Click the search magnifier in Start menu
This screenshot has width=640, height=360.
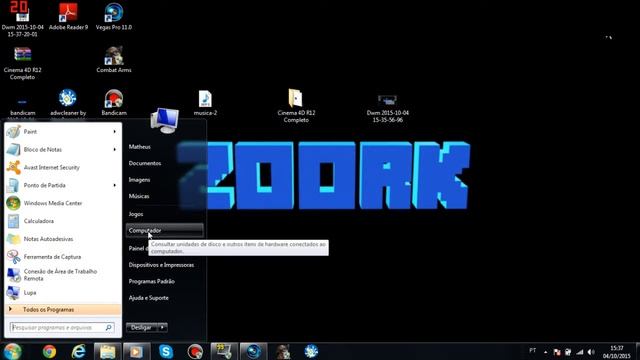(109, 327)
